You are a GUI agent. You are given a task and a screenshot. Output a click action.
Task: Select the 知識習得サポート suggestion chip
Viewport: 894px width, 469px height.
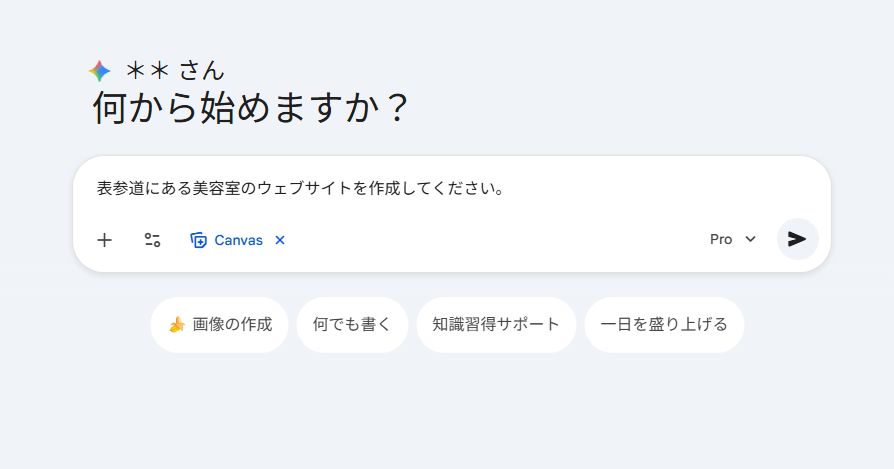coord(496,325)
